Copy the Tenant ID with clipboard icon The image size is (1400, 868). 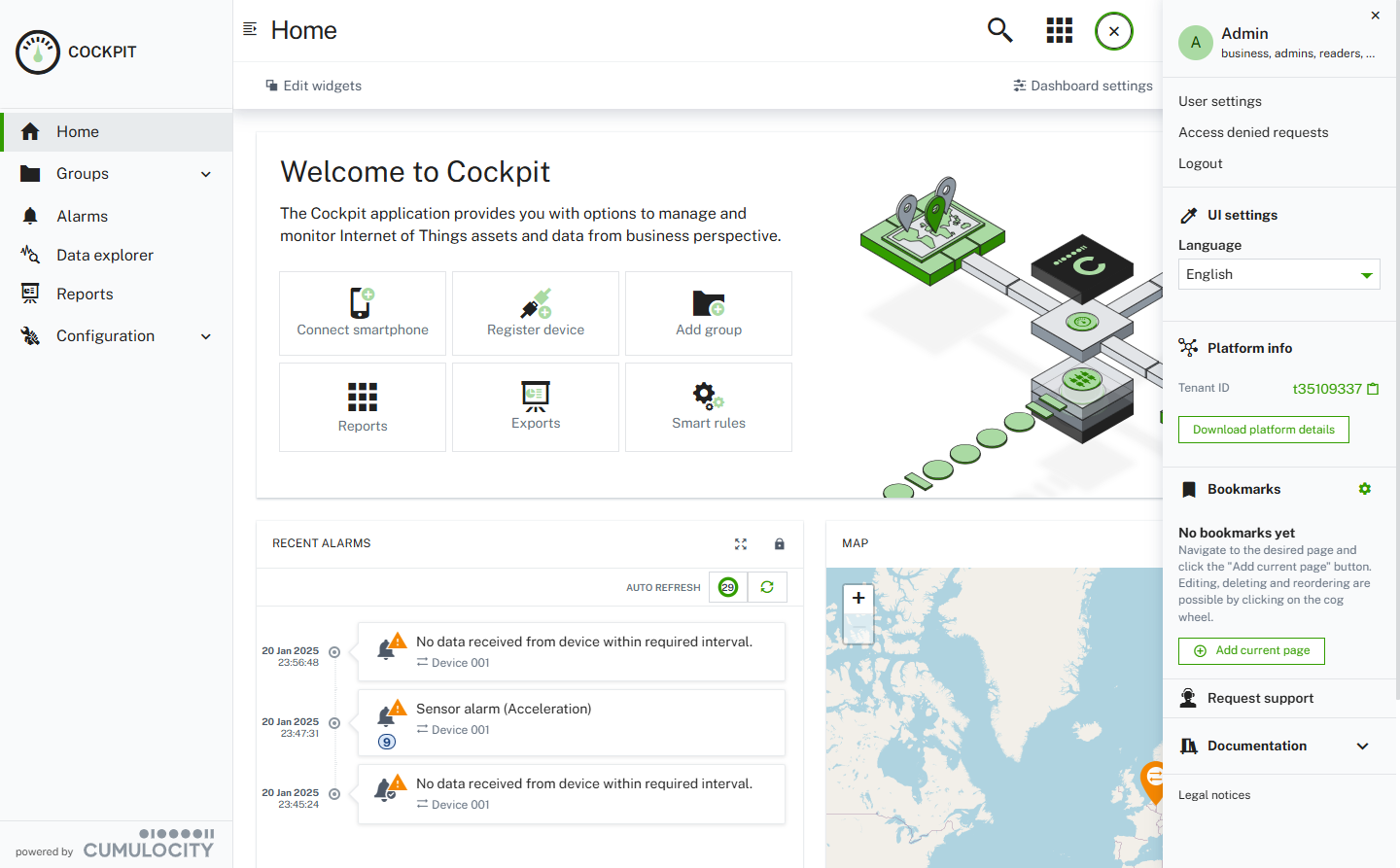1373,389
